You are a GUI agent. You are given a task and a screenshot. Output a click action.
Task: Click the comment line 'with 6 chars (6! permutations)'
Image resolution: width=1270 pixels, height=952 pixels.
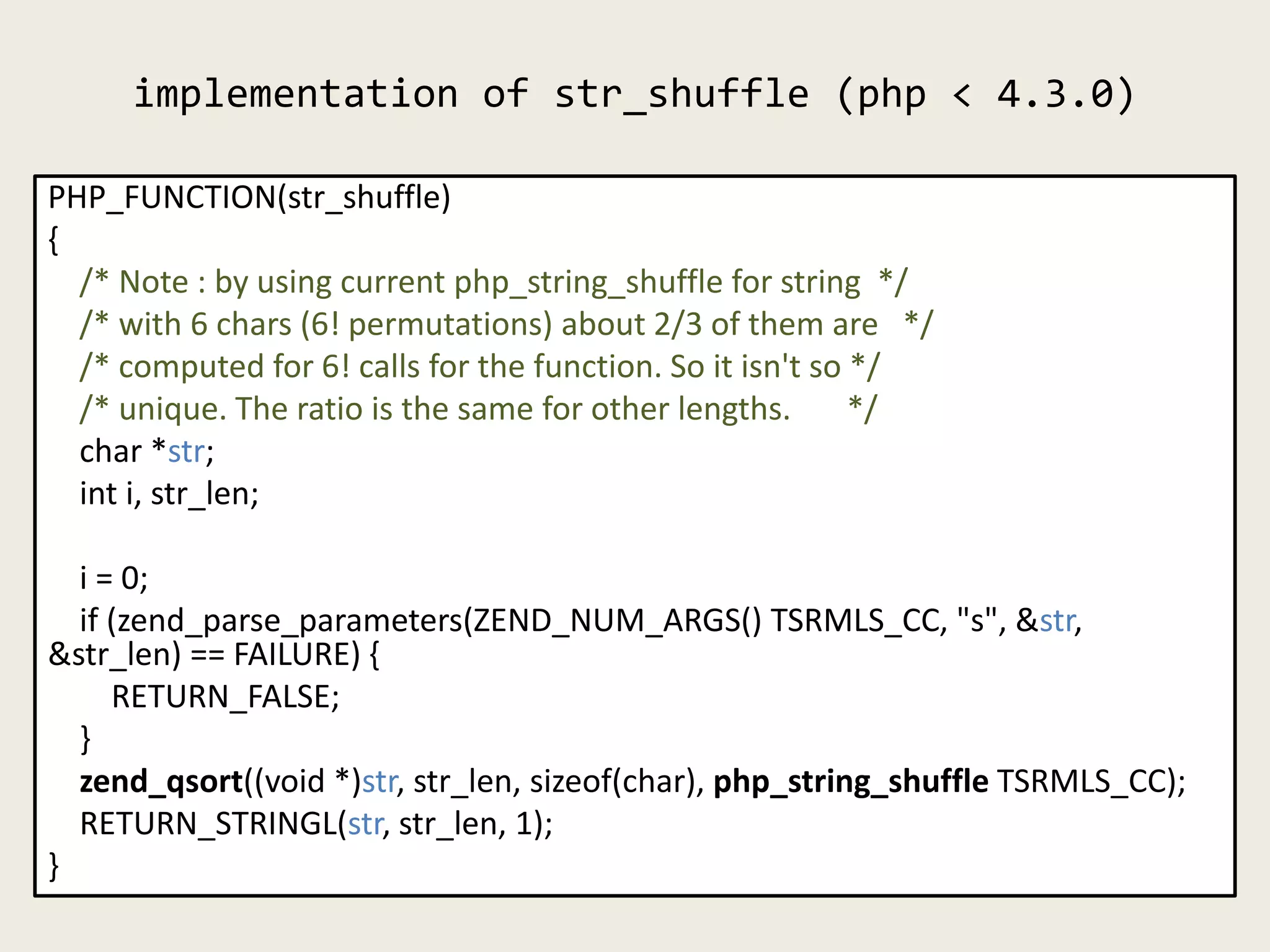pyautogui.click(x=506, y=324)
